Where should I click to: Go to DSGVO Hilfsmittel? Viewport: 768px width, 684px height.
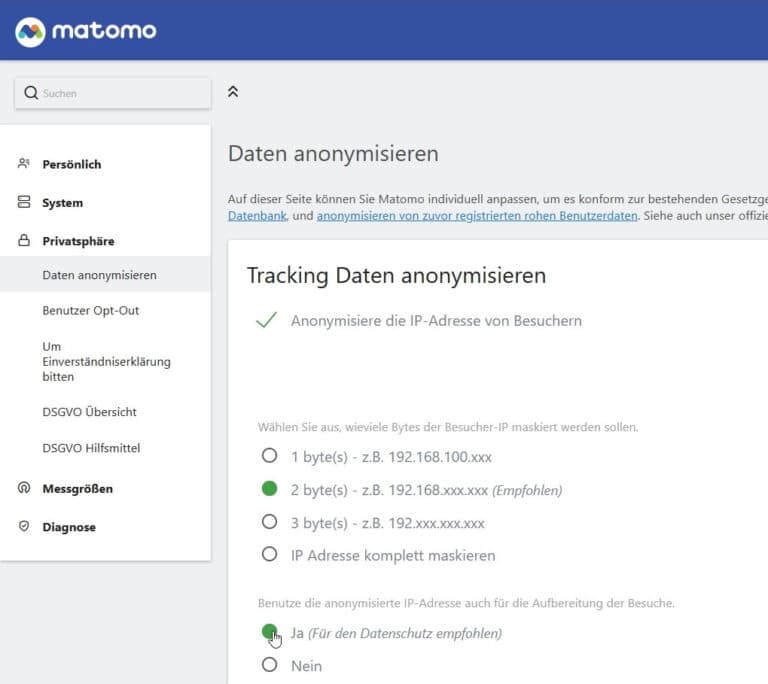coord(91,448)
